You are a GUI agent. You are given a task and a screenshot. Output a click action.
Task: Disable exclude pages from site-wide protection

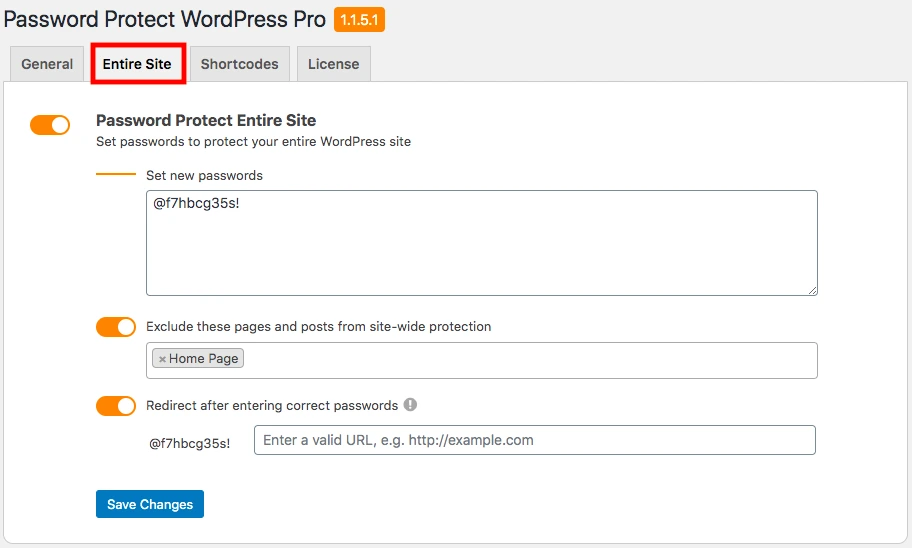(116, 327)
